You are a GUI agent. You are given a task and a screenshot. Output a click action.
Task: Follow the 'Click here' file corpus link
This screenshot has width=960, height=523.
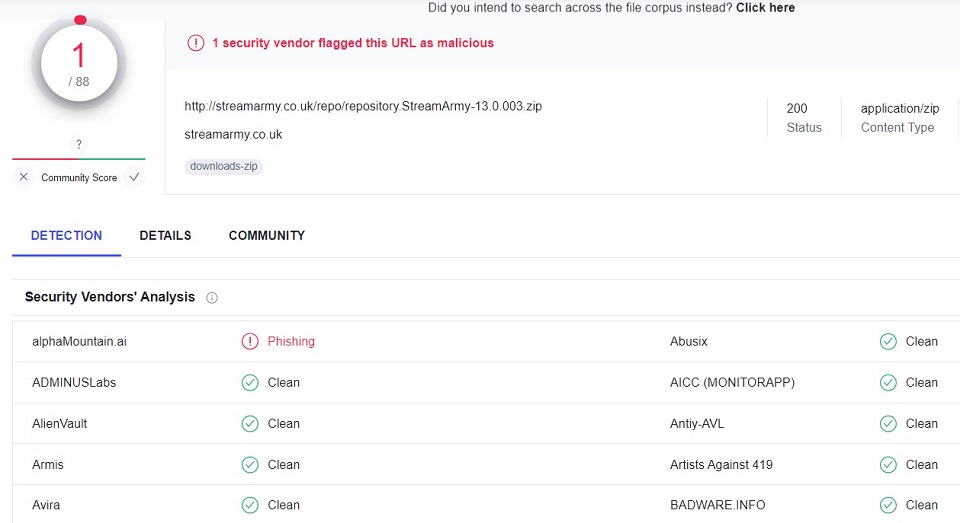point(765,8)
